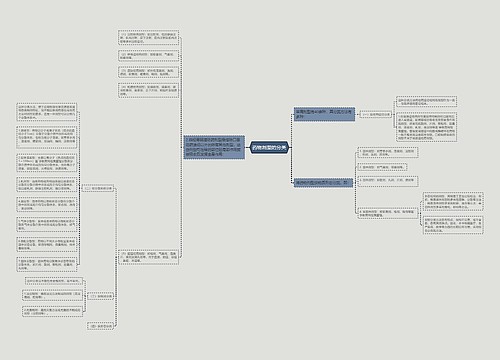Click the 1. 液体剂型 node

(387, 153)
